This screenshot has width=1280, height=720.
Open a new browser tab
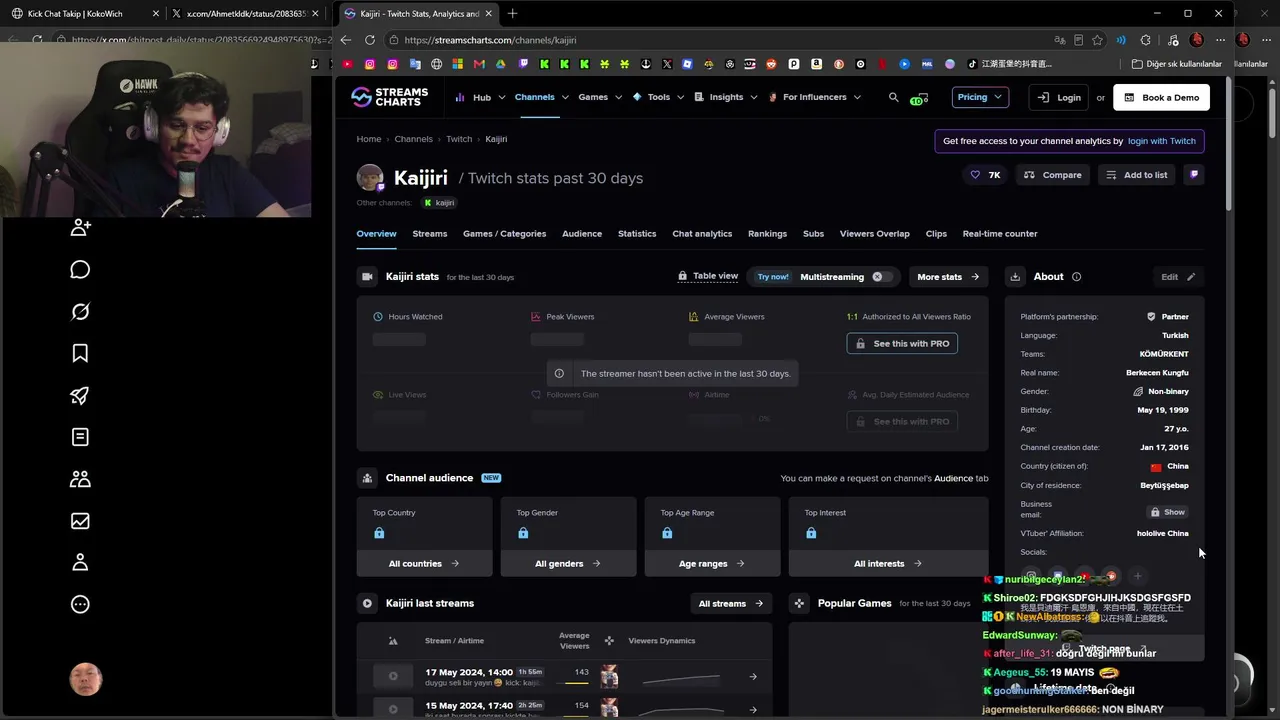pos(513,14)
